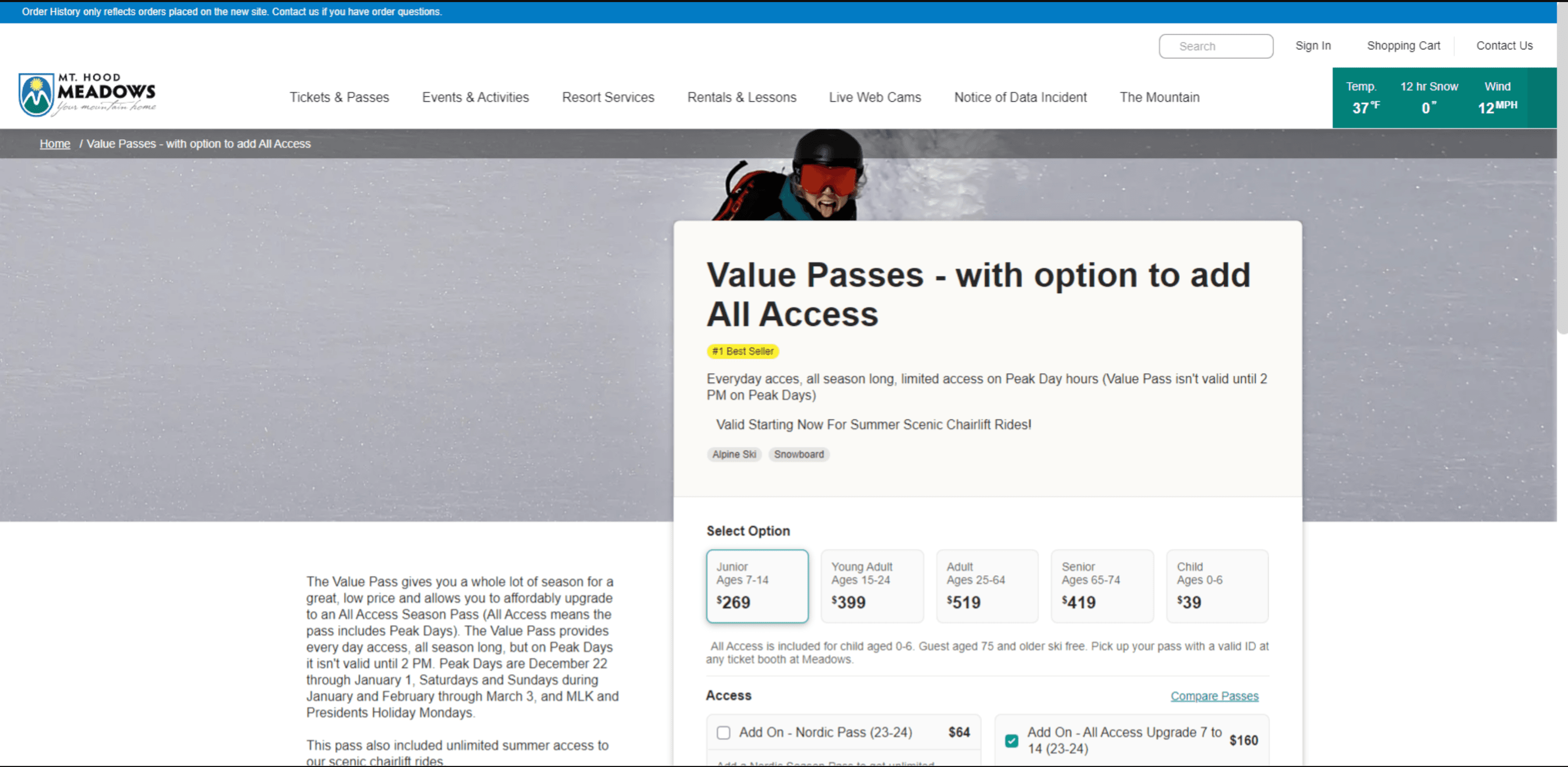The width and height of the screenshot is (1568, 767).
Task: Open Live Web Cams
Action: click(875, 97)
